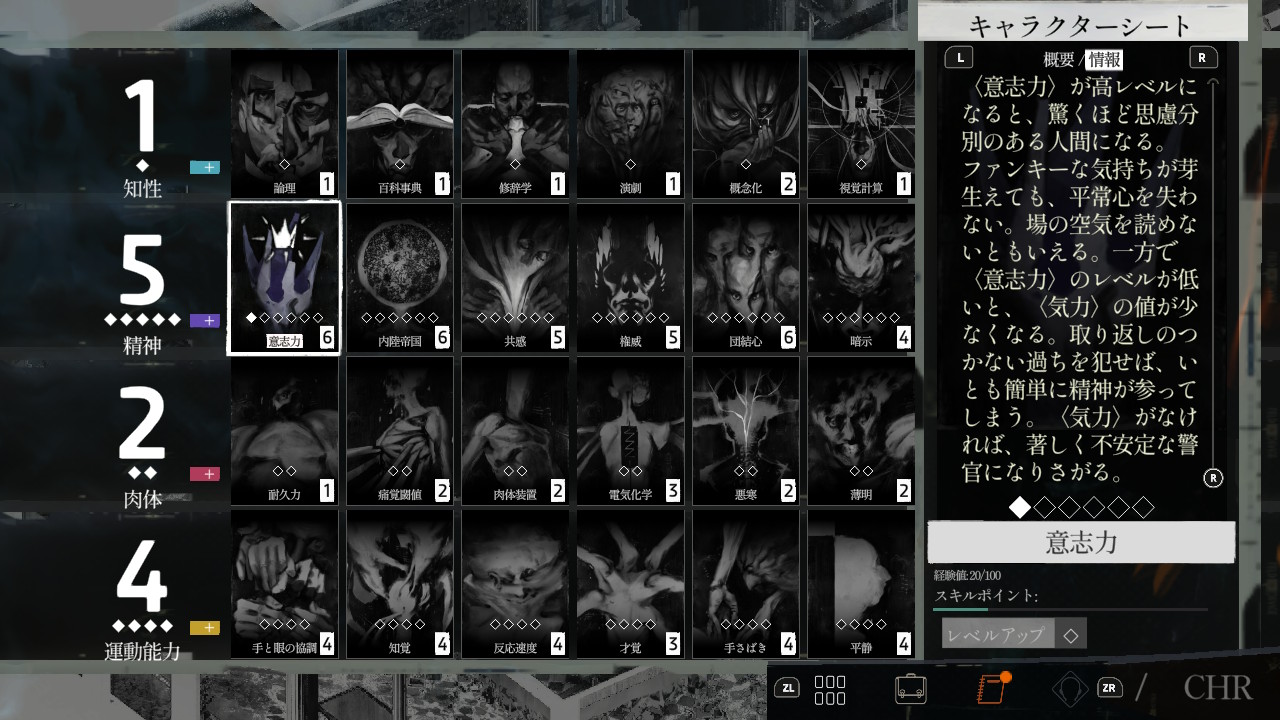Select the 視覚計算 skill card
This screenshot has width=1280, height=720.
pos(861,124)
